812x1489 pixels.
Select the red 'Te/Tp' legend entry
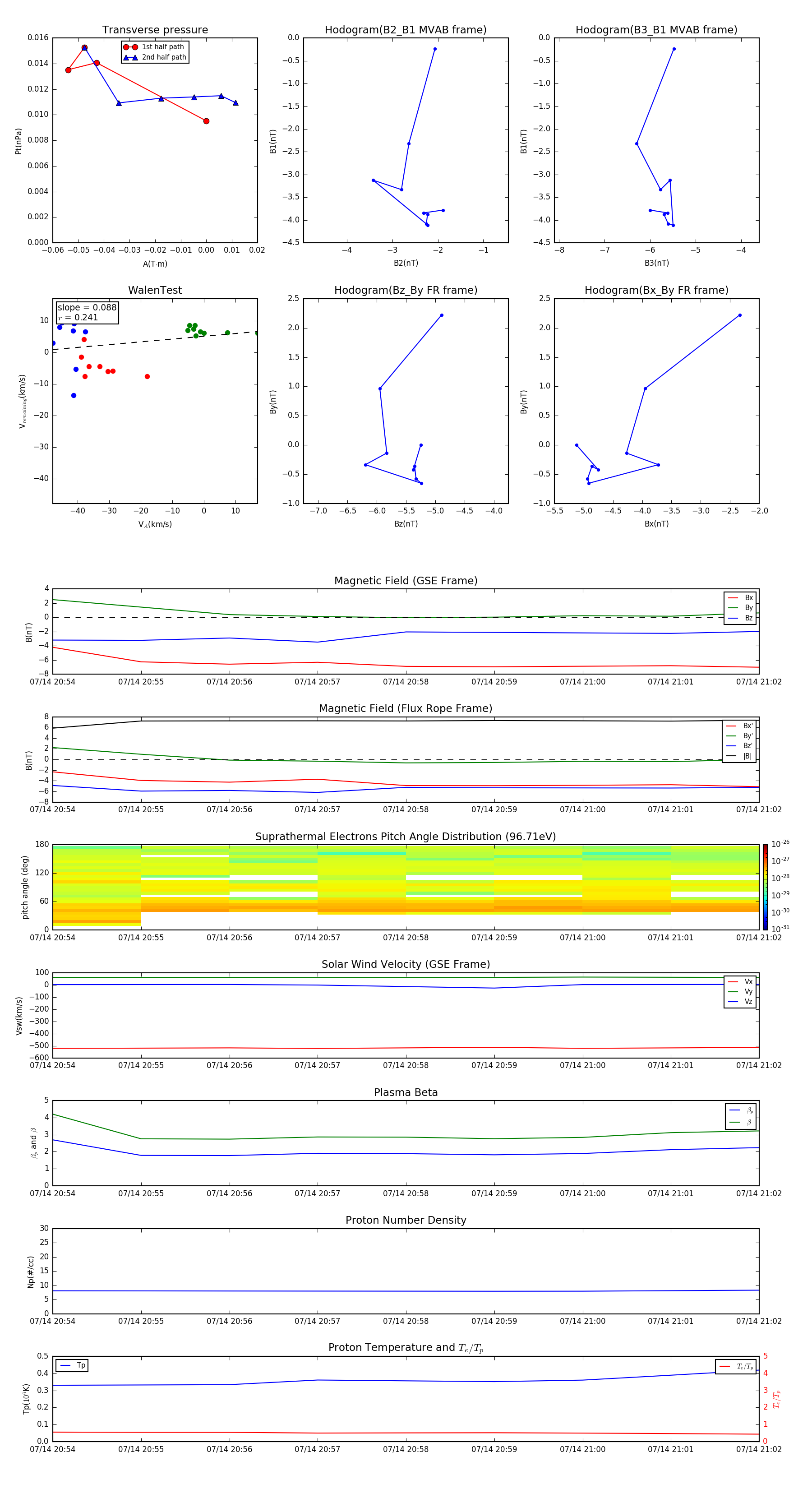737,1366
